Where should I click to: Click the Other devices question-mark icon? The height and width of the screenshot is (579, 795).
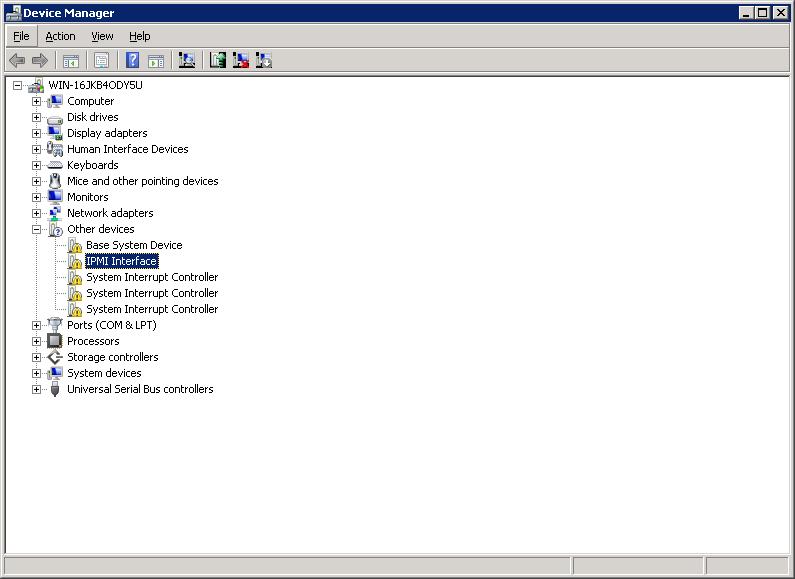(x=55, y=229)
